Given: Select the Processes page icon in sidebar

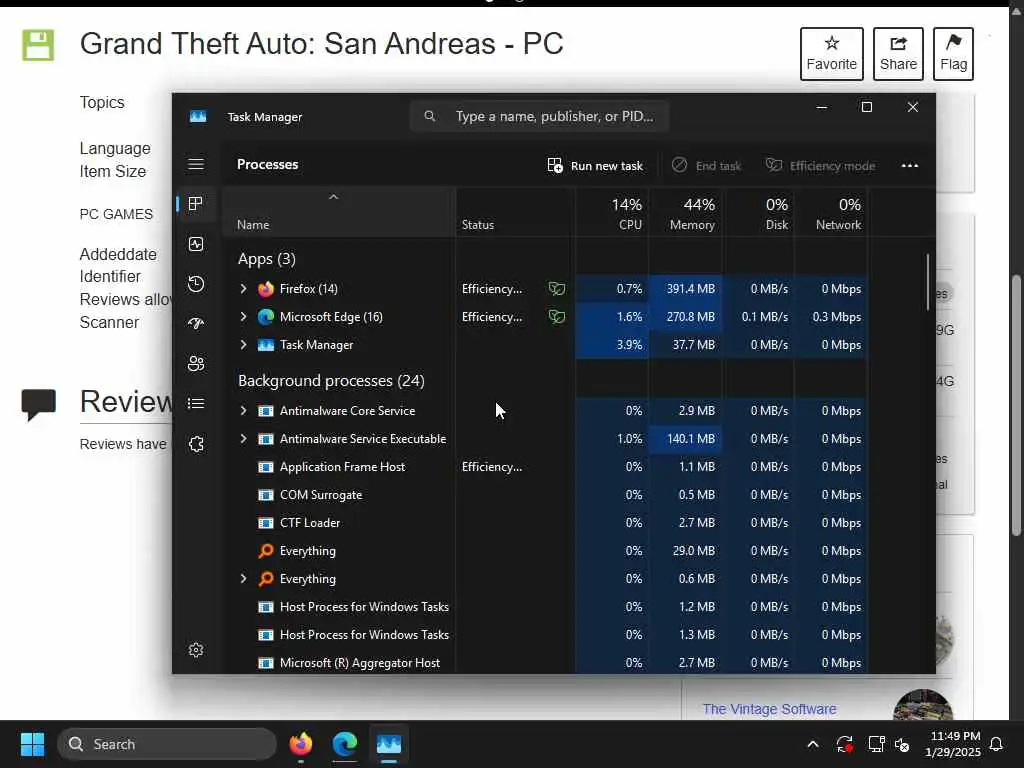Looking at the screenshot, I should (x=195, y=204).
